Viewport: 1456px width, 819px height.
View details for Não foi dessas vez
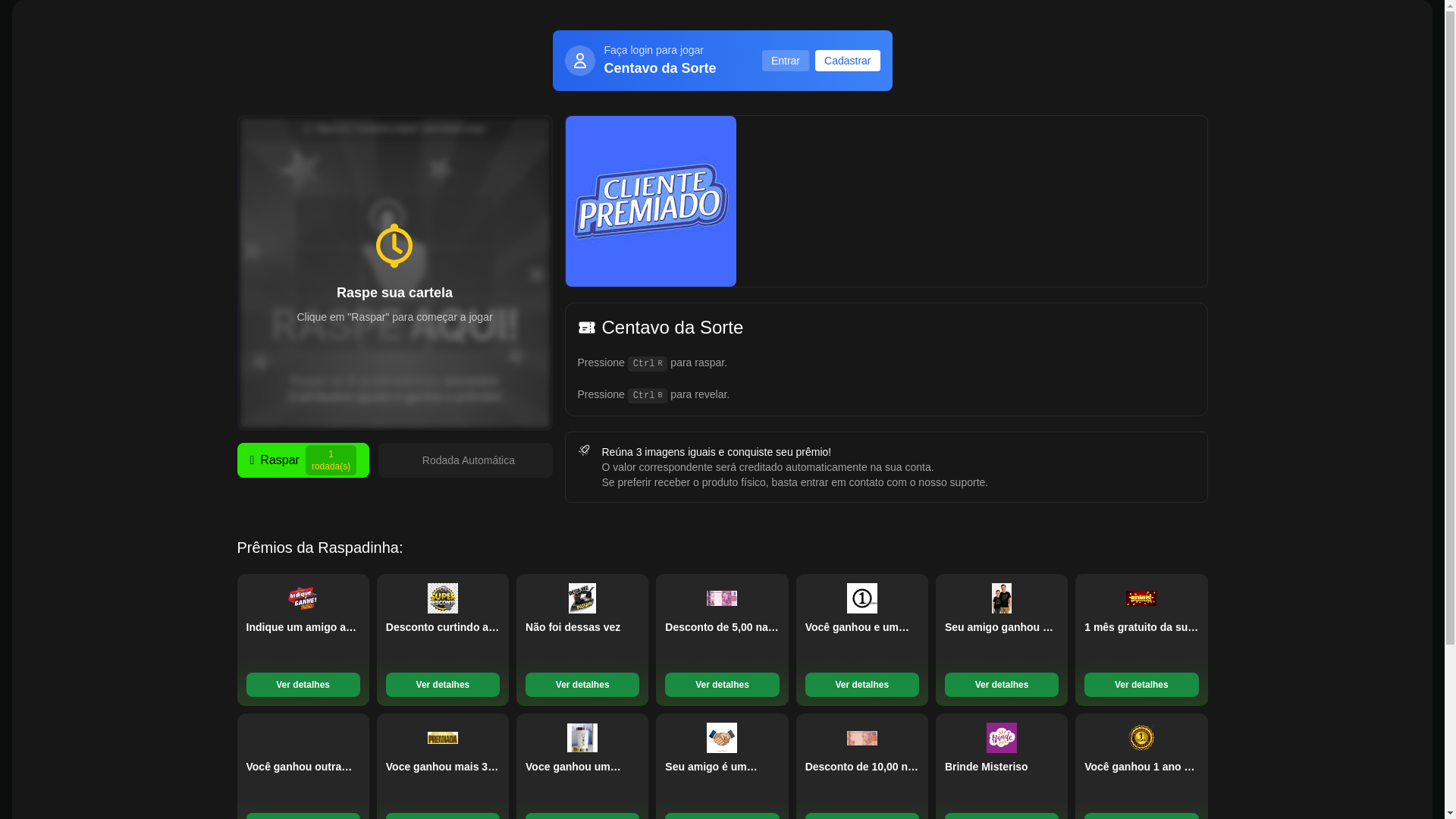pos(582,685)
